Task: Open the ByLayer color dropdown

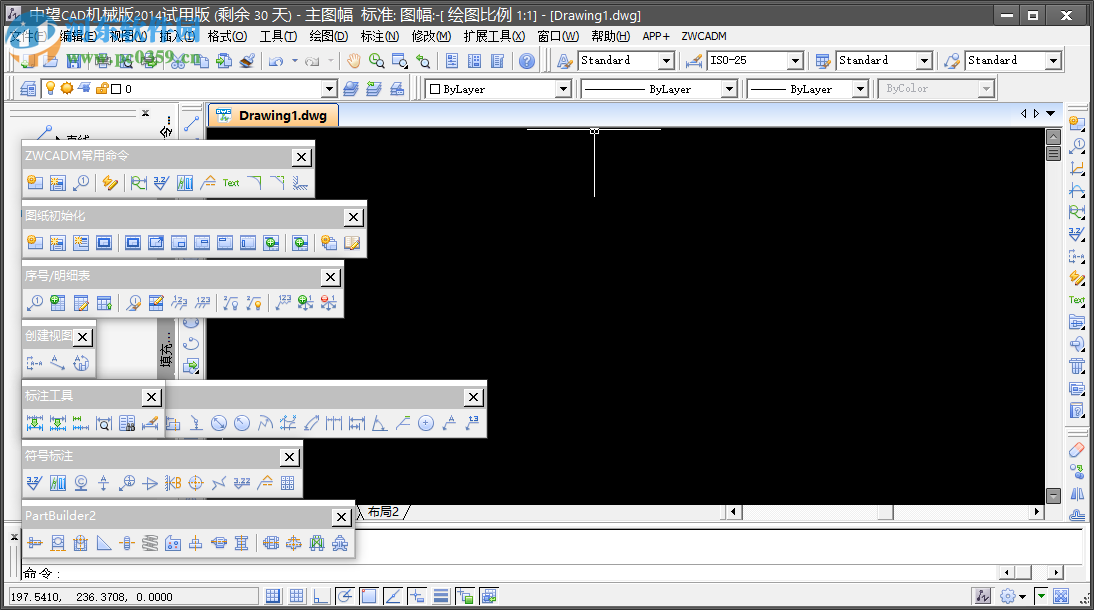Action: (x=563, y=89)
